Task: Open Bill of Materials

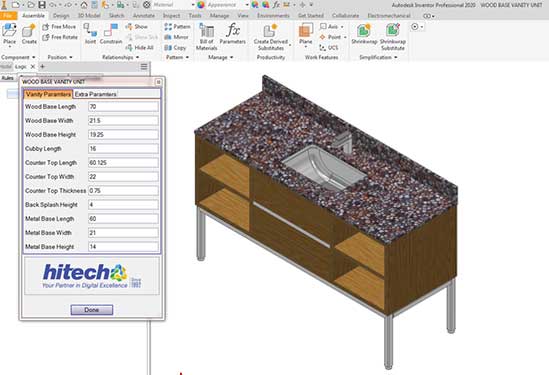Action: pyautogui.click(x=207, y=36)
